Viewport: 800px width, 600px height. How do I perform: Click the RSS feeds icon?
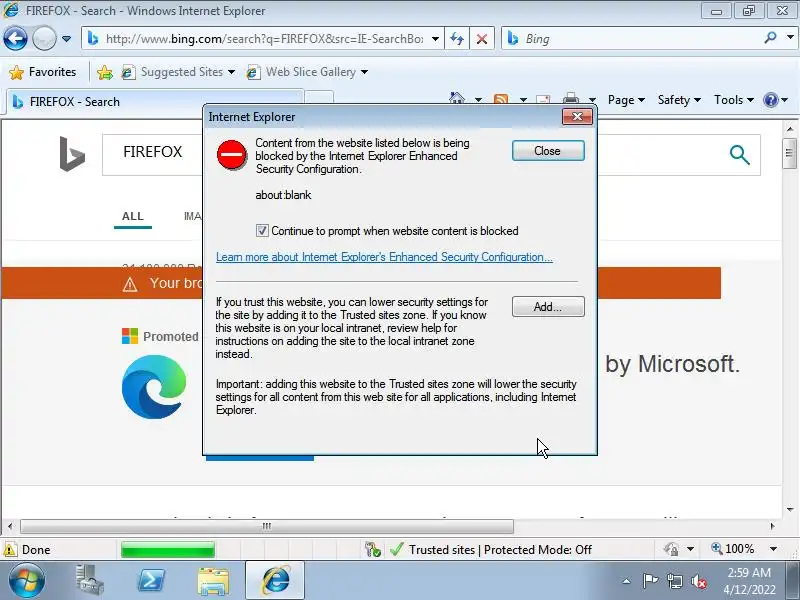501,99
